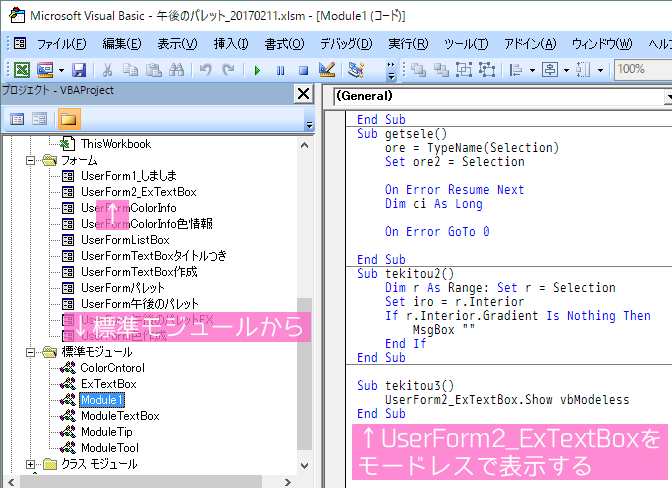Click the Bring to Front icon
672x488 pixels.
coord(418,69)
